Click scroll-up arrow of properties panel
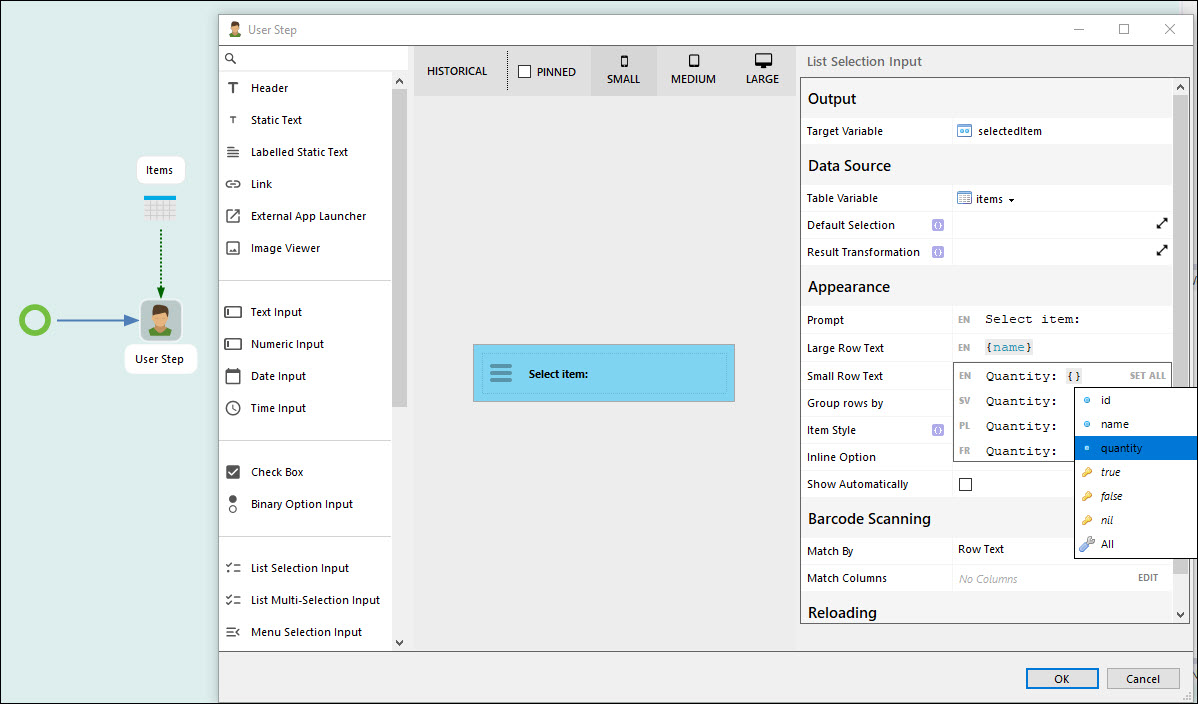Viewport: 1198px width, 704px height. [1180, 87]
